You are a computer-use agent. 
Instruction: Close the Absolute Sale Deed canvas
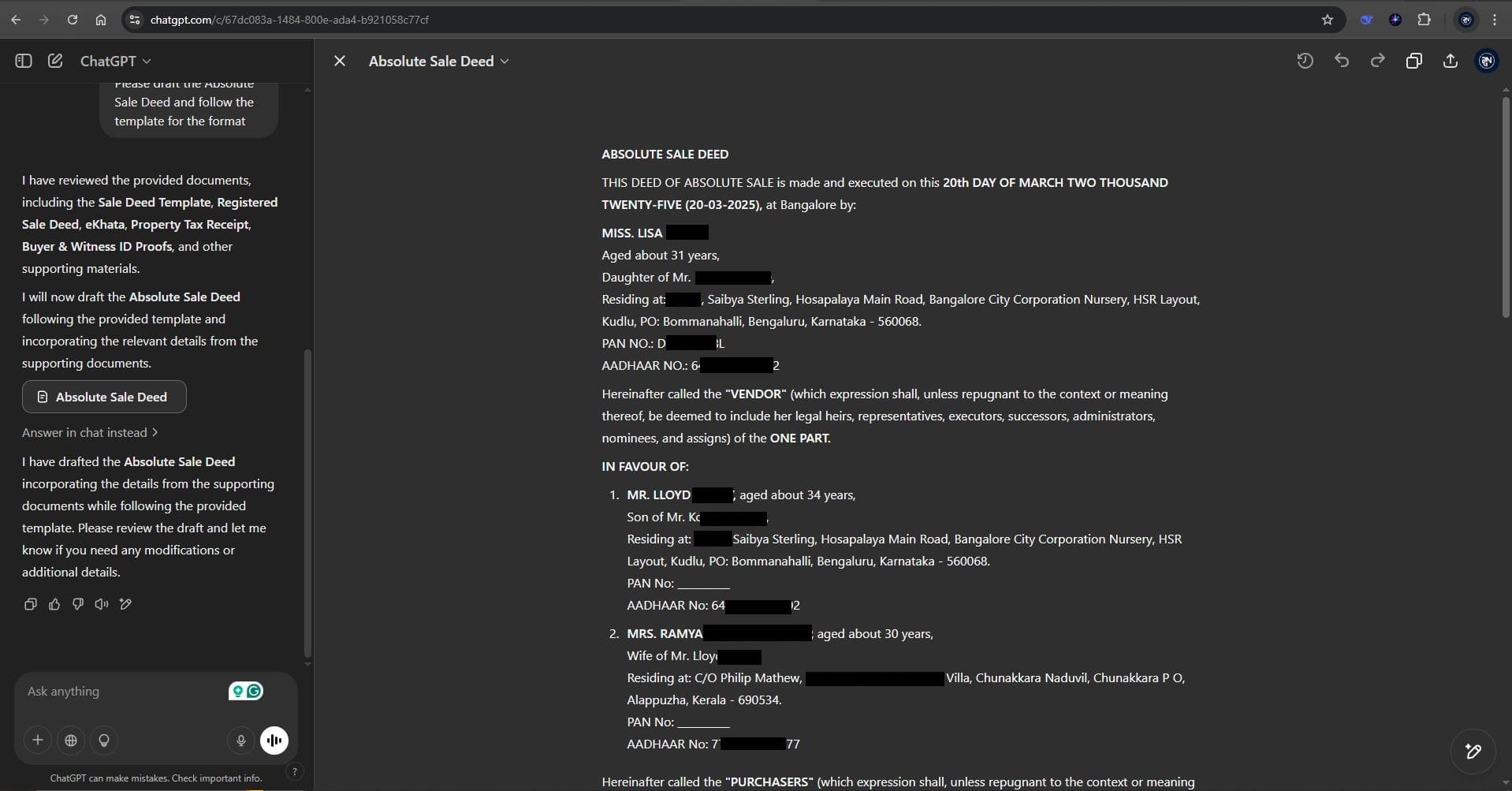point(340,61)
